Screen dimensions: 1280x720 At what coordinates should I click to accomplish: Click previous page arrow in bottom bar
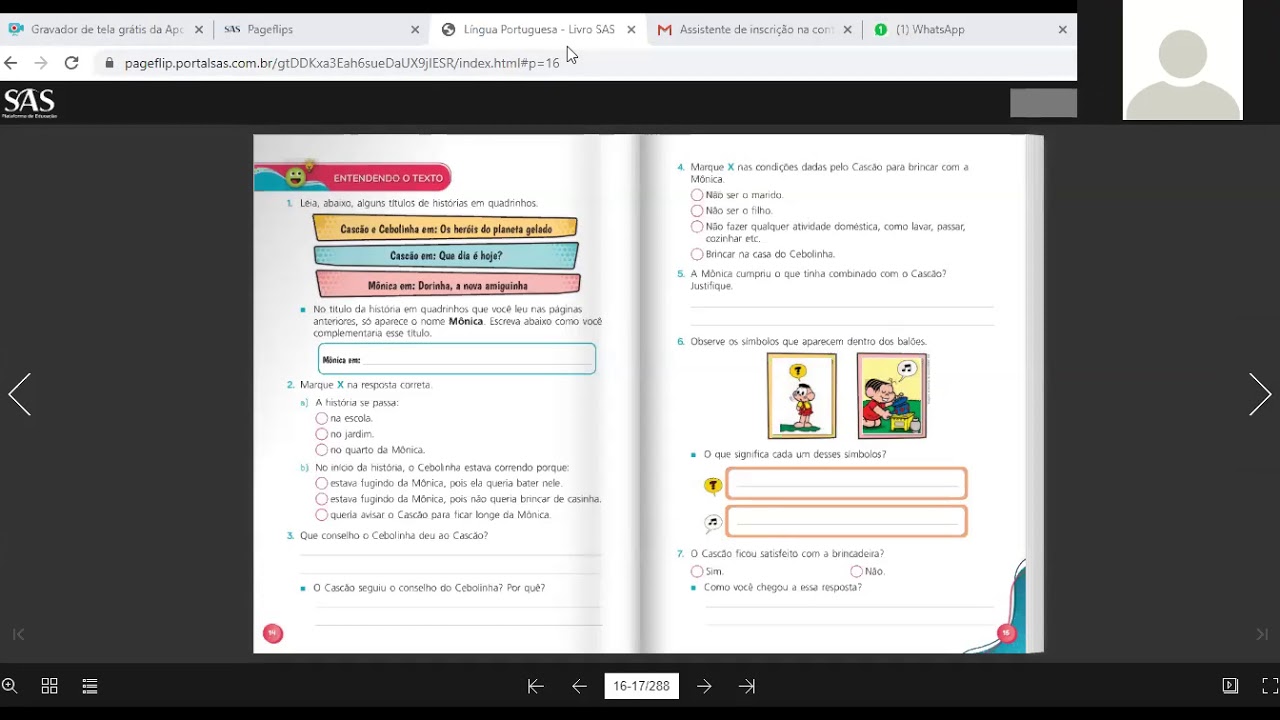click(x=579, y=686)
